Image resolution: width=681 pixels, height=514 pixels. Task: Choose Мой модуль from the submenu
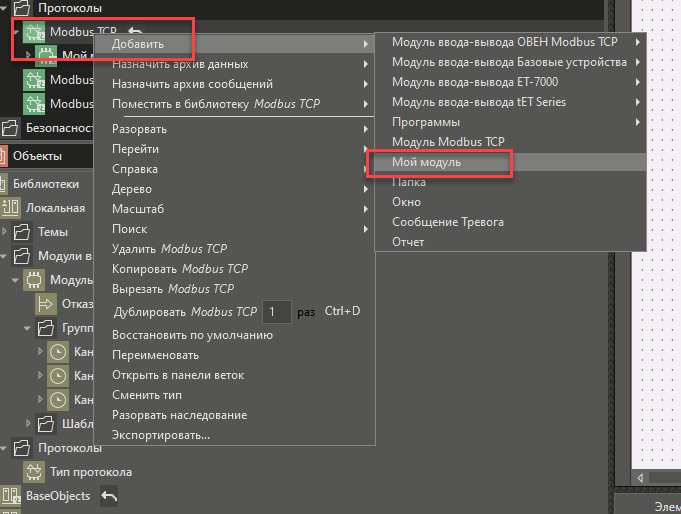426,162
